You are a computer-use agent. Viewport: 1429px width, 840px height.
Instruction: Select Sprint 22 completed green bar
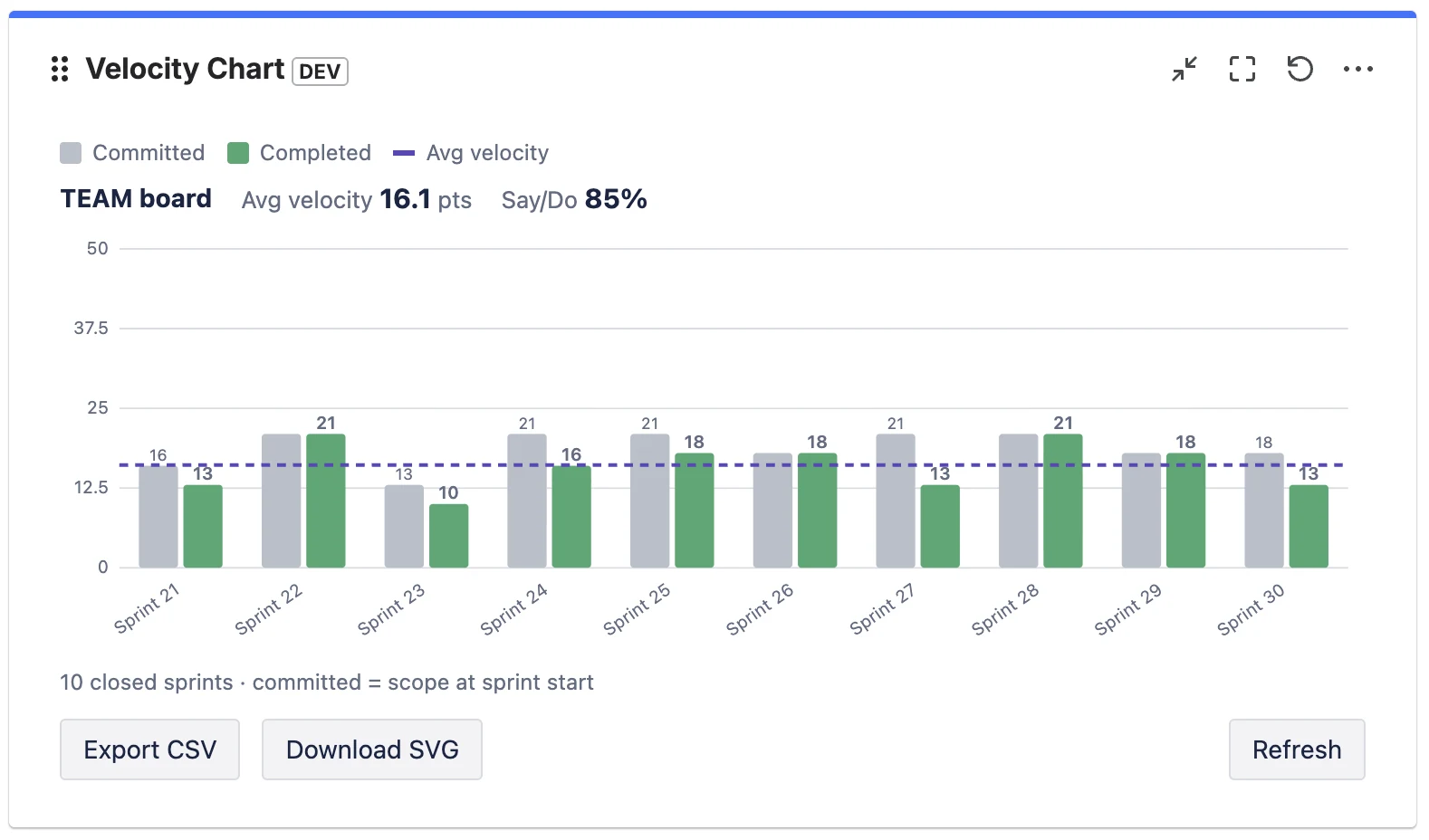[326, 501]
